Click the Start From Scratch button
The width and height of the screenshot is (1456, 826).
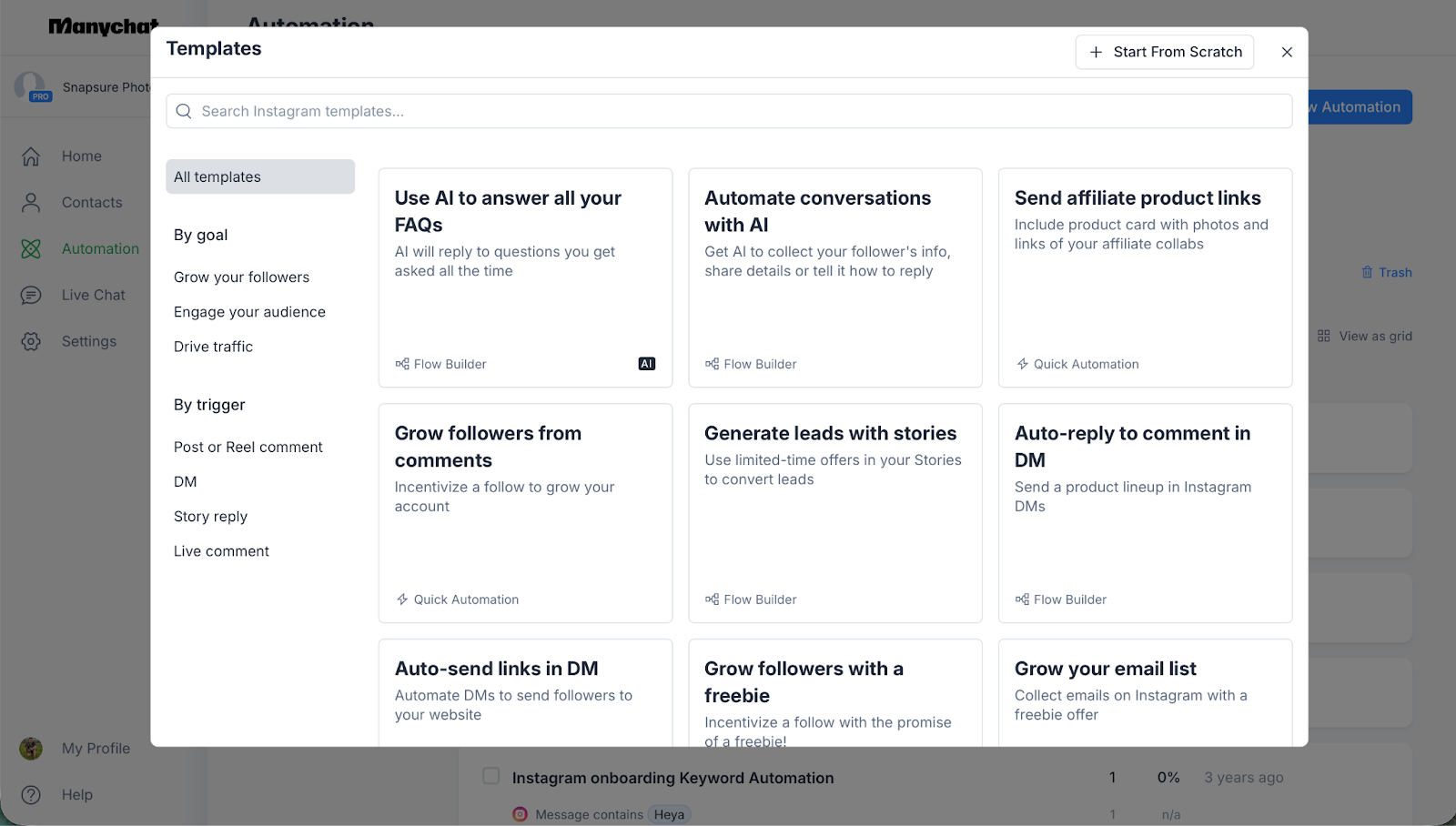pos(1165,53)
